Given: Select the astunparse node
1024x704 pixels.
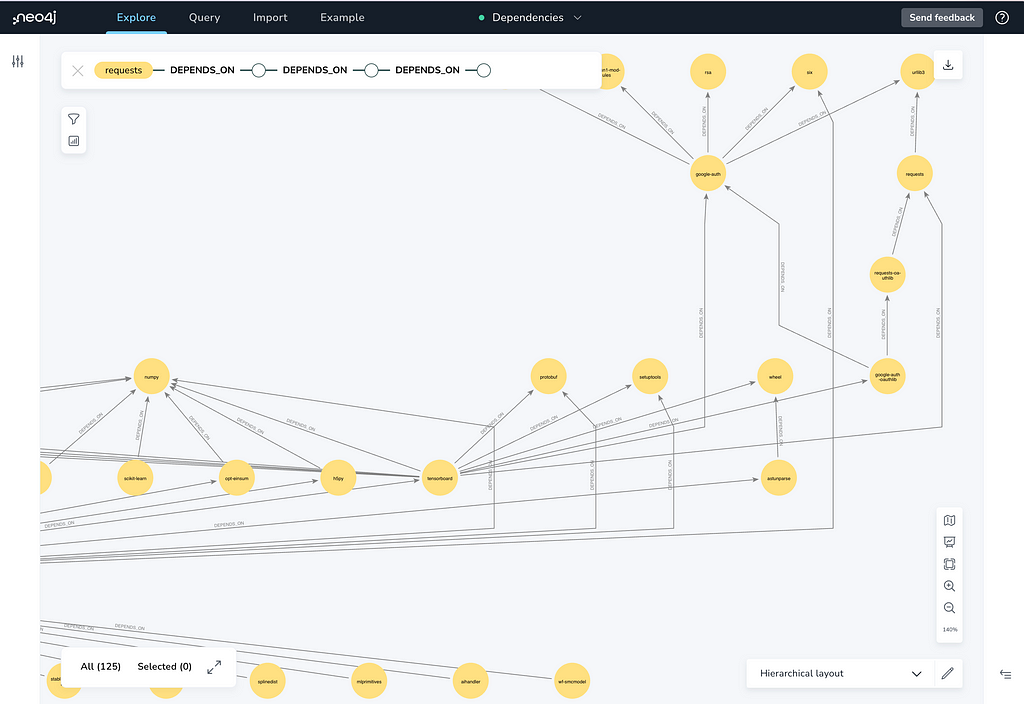Looking at the screenshot, I should [x=778, y=478].
